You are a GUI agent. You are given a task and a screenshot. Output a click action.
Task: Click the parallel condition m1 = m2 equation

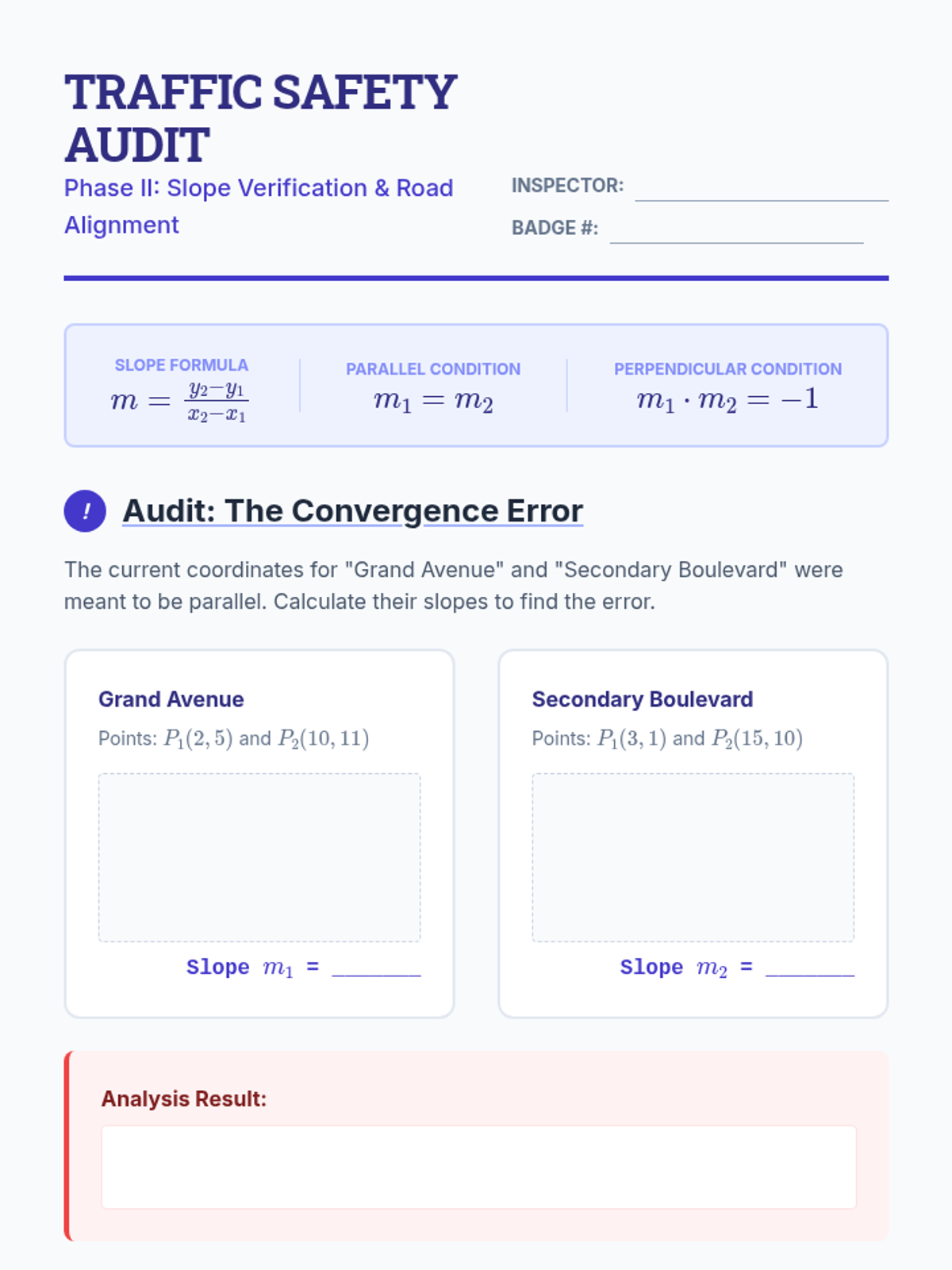tap(433, 401)
